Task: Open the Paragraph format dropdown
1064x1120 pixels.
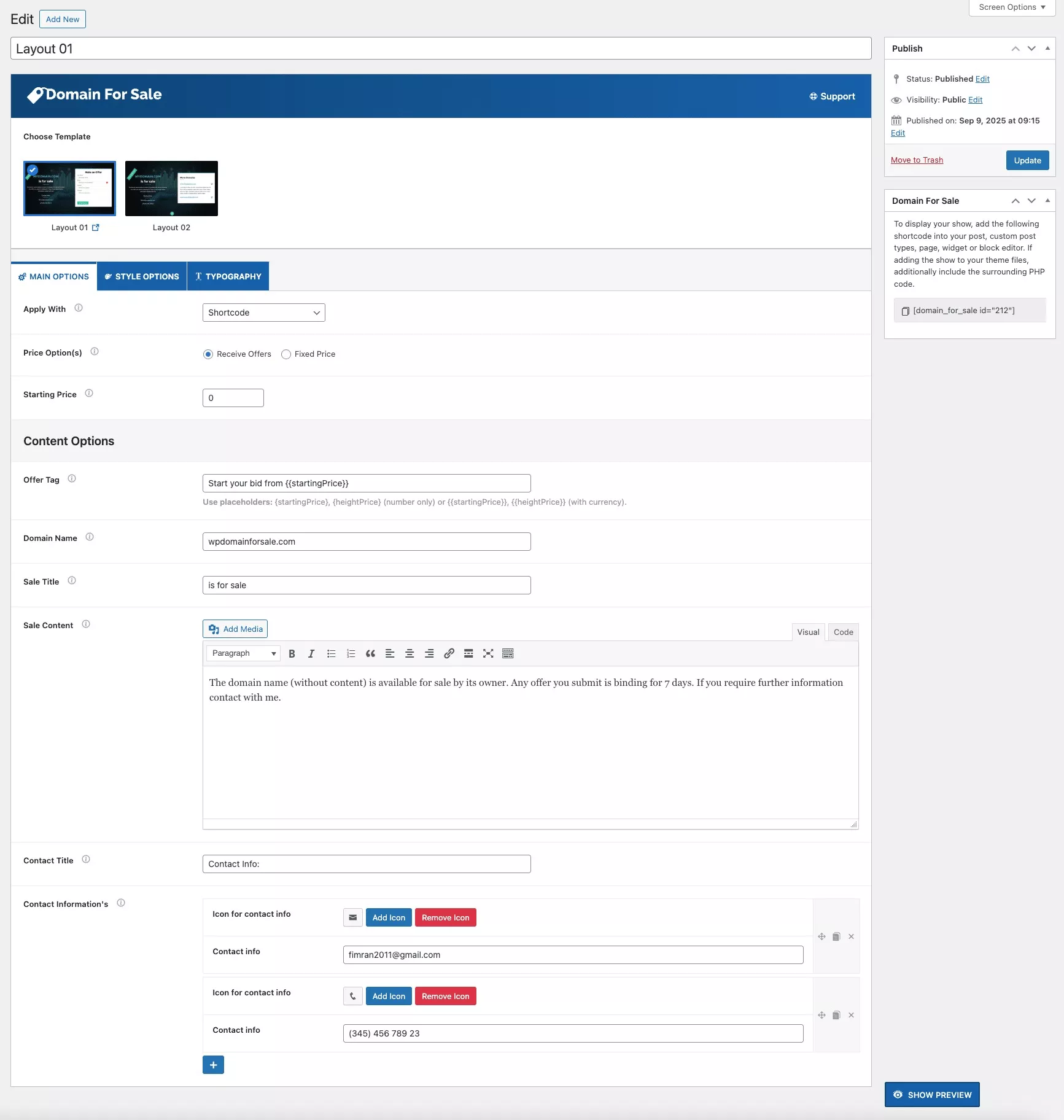Action: [x=243, y=653]
